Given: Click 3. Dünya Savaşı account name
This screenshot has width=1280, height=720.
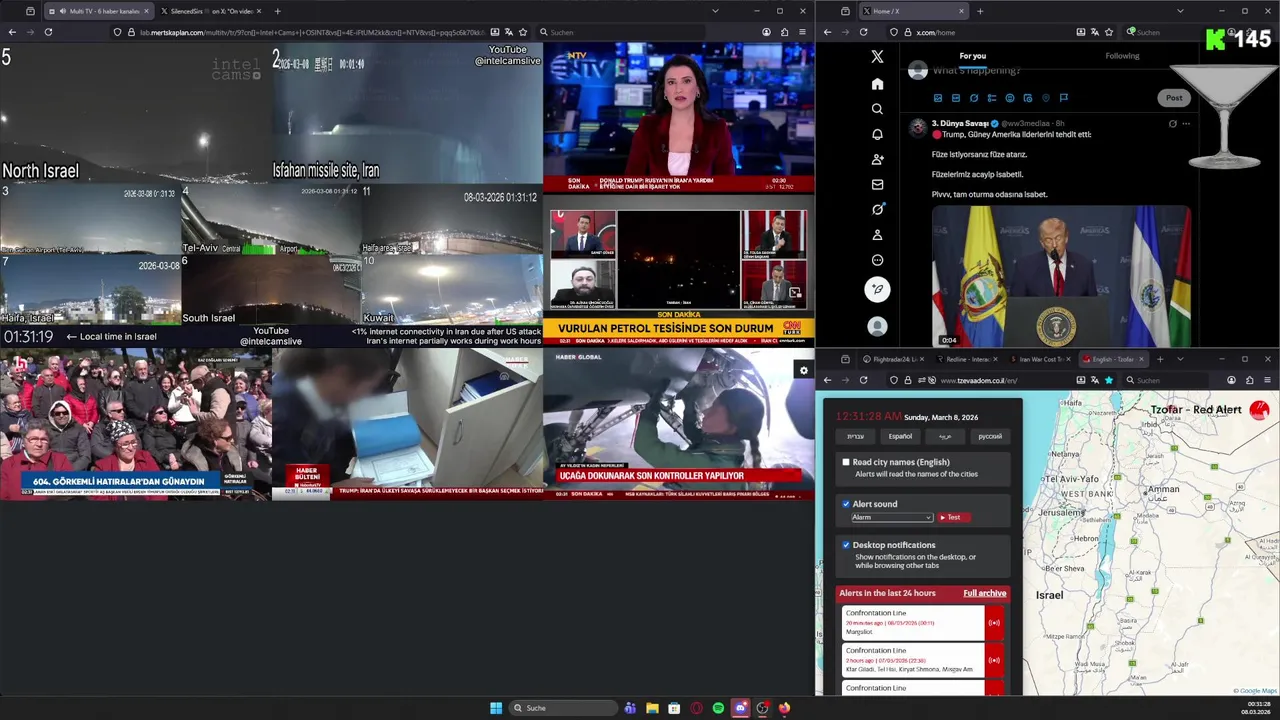Looking at the screenshot, I should pyautogui.click(x=958, y=123).
